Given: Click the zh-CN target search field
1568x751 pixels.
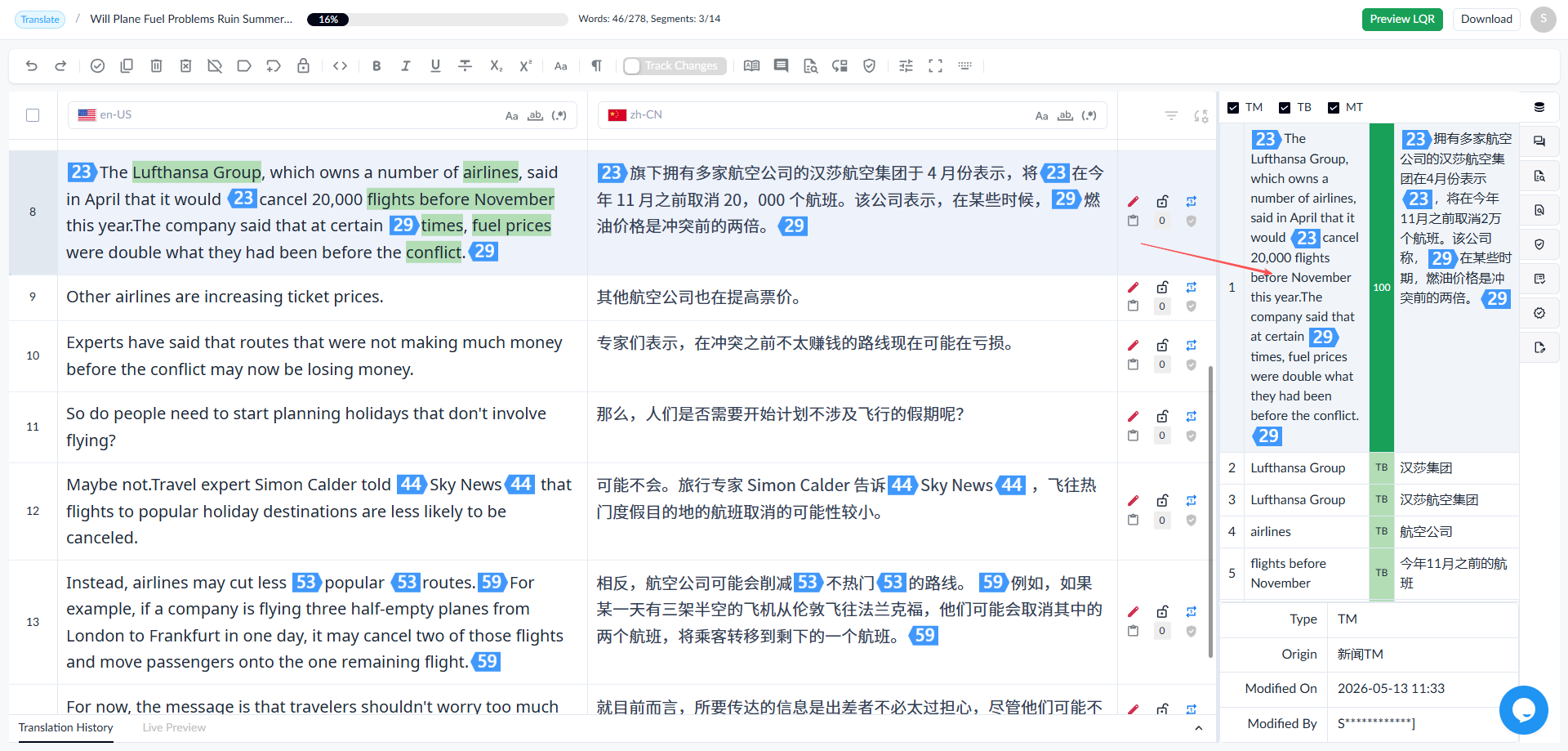Looking at the screenshot, I should (x=853, y=115).
